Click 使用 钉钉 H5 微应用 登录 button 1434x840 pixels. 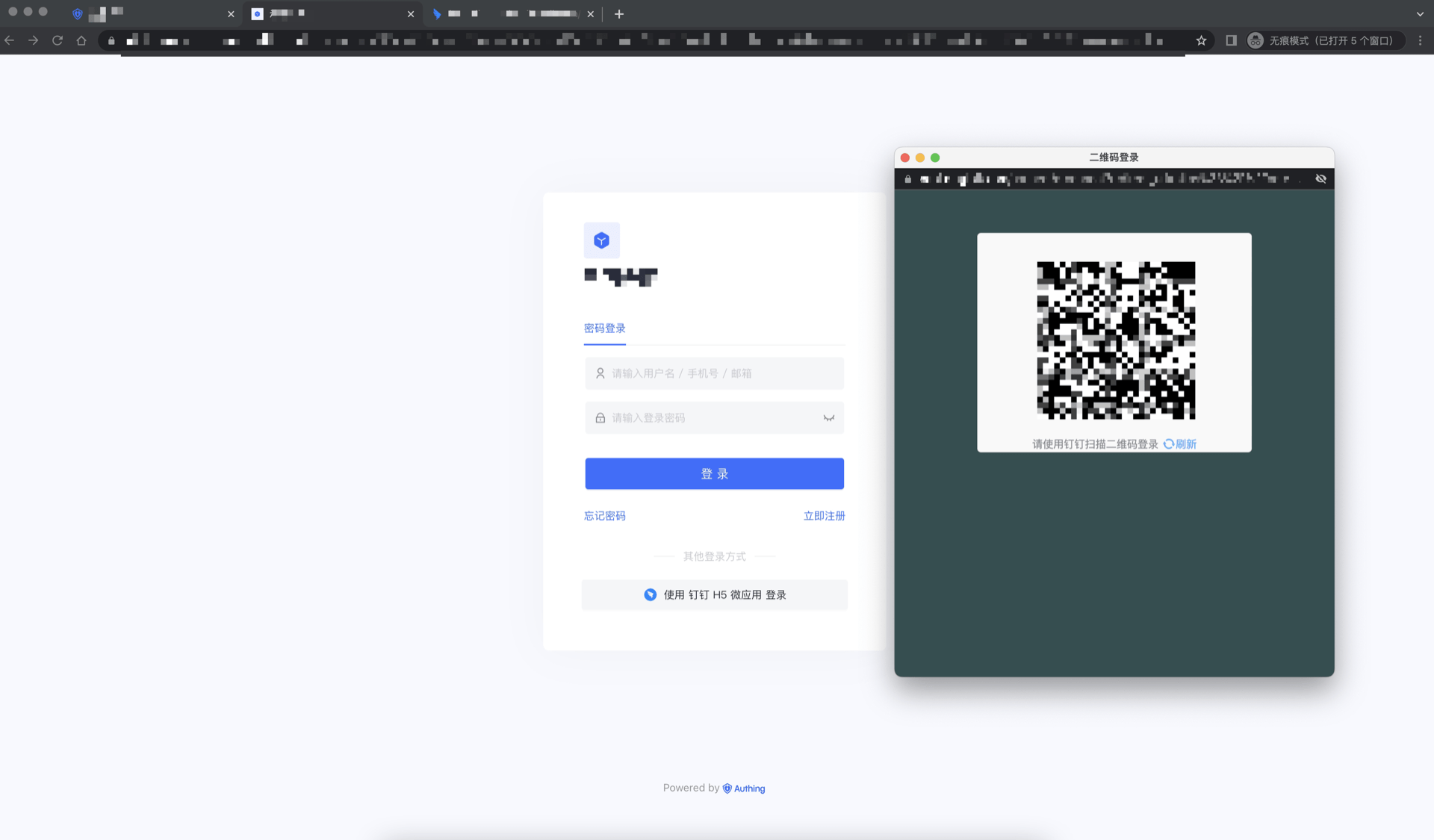[714, 595]
